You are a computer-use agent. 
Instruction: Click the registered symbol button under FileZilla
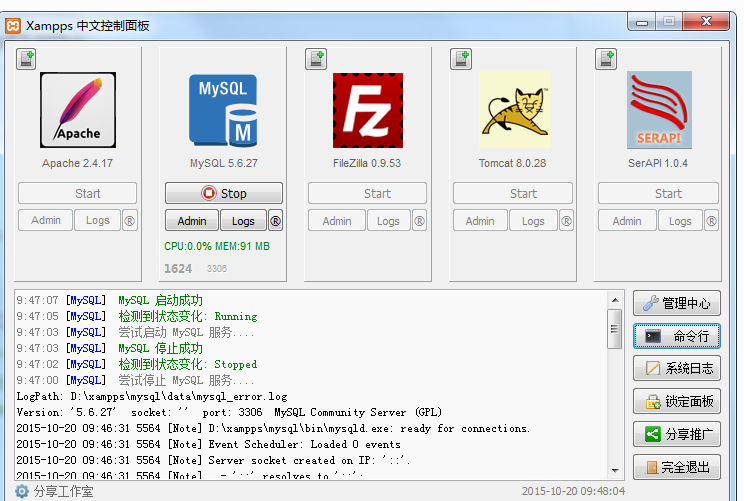tap(419, 221)
